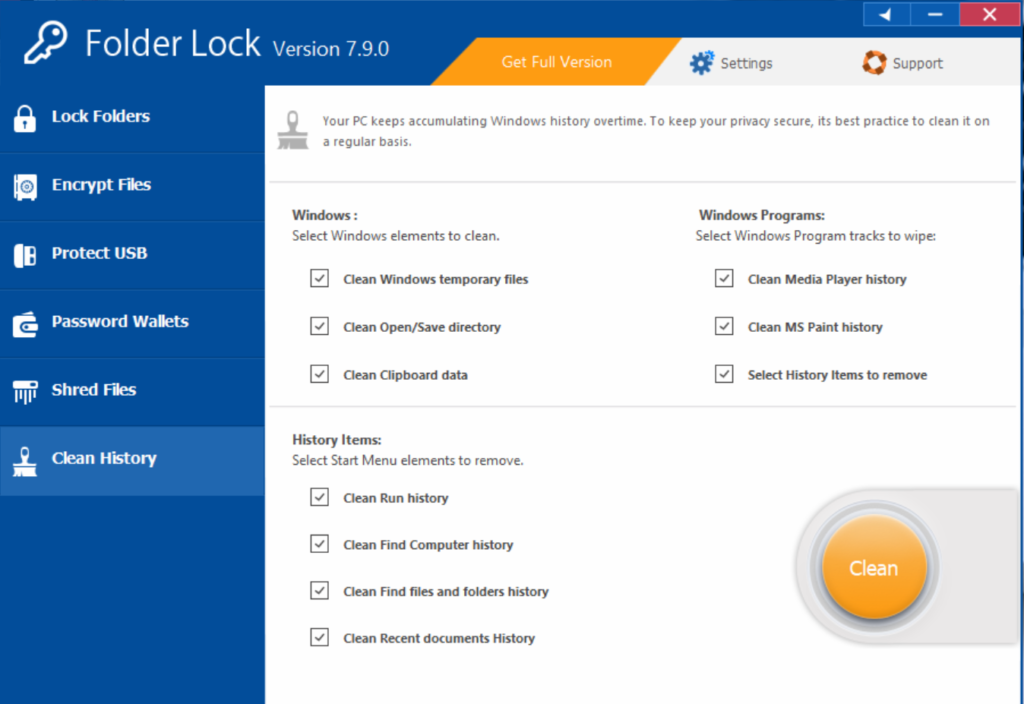Image resolution: width=1024 pixels, height=704 pixels.
Task: Toggle Clean Recent documents History
Action: pyautogui.click(x=319, y=637)
